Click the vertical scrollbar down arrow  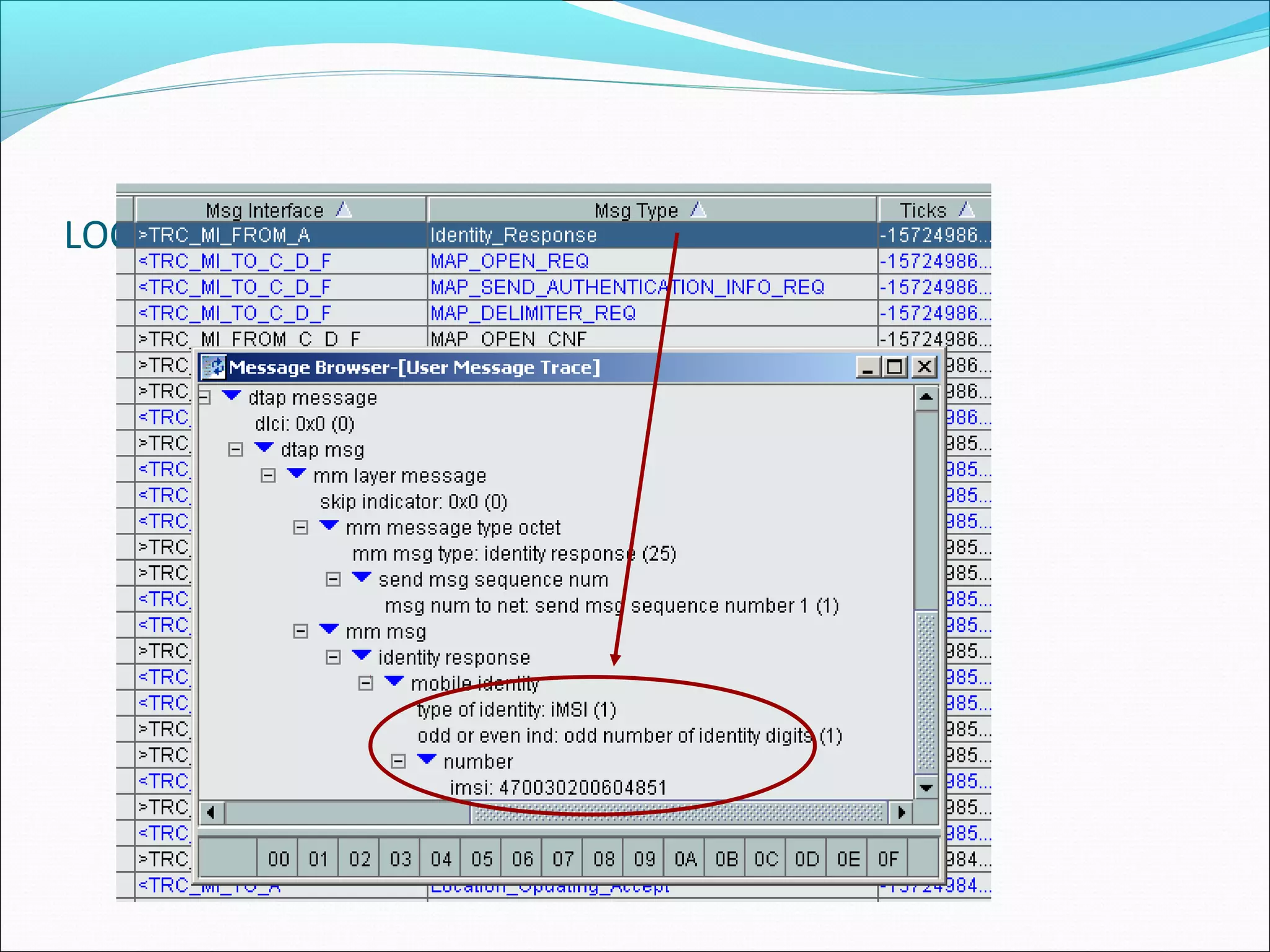click(x=926, y=788)
